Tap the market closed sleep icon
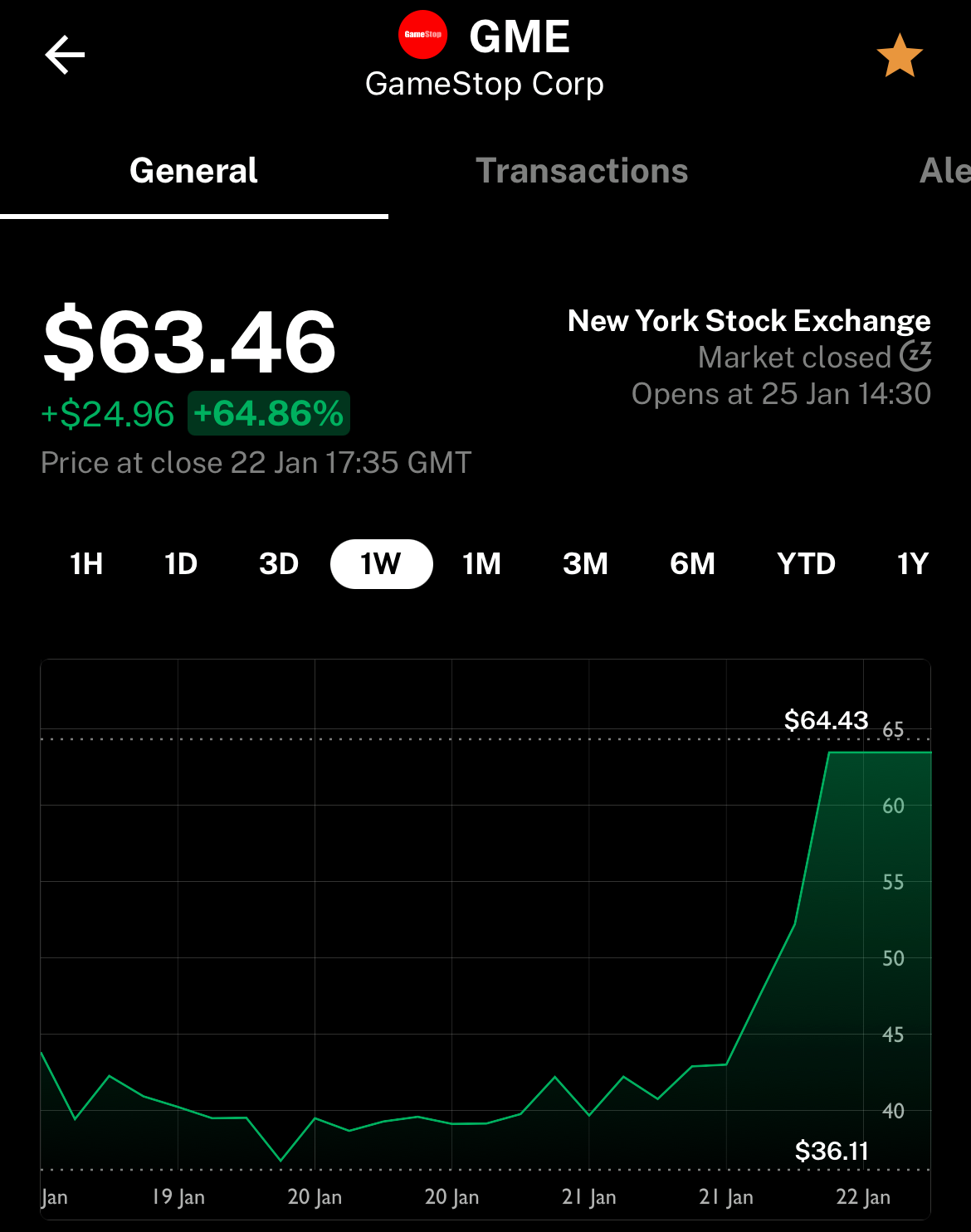Viewport: 971px width, 1232px height. tap(915, 357)
